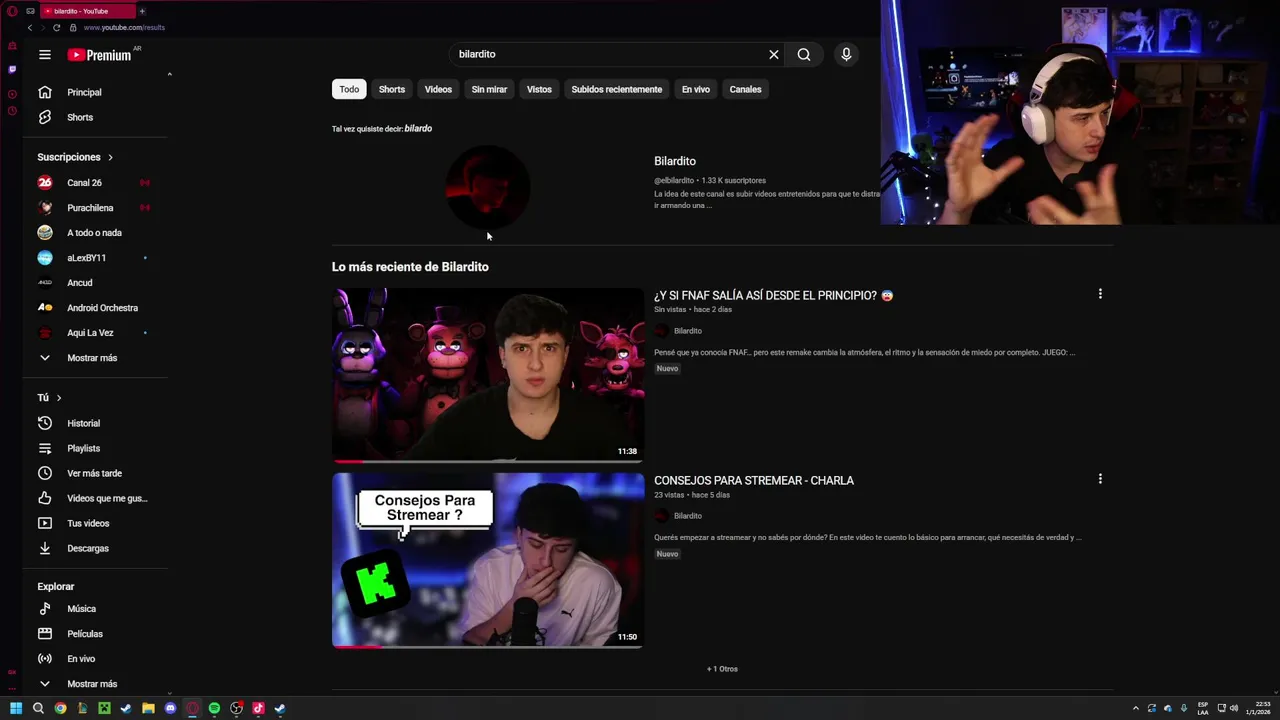Screen dimensions: 1280x720
Task: Select the Videos filter chip
Action: pyautogui.click(x=438, y=89)
